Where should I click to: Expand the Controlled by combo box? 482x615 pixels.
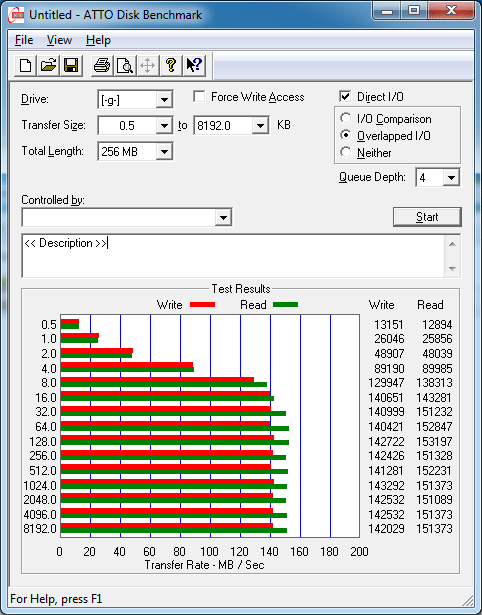click(x=223, y=217)
